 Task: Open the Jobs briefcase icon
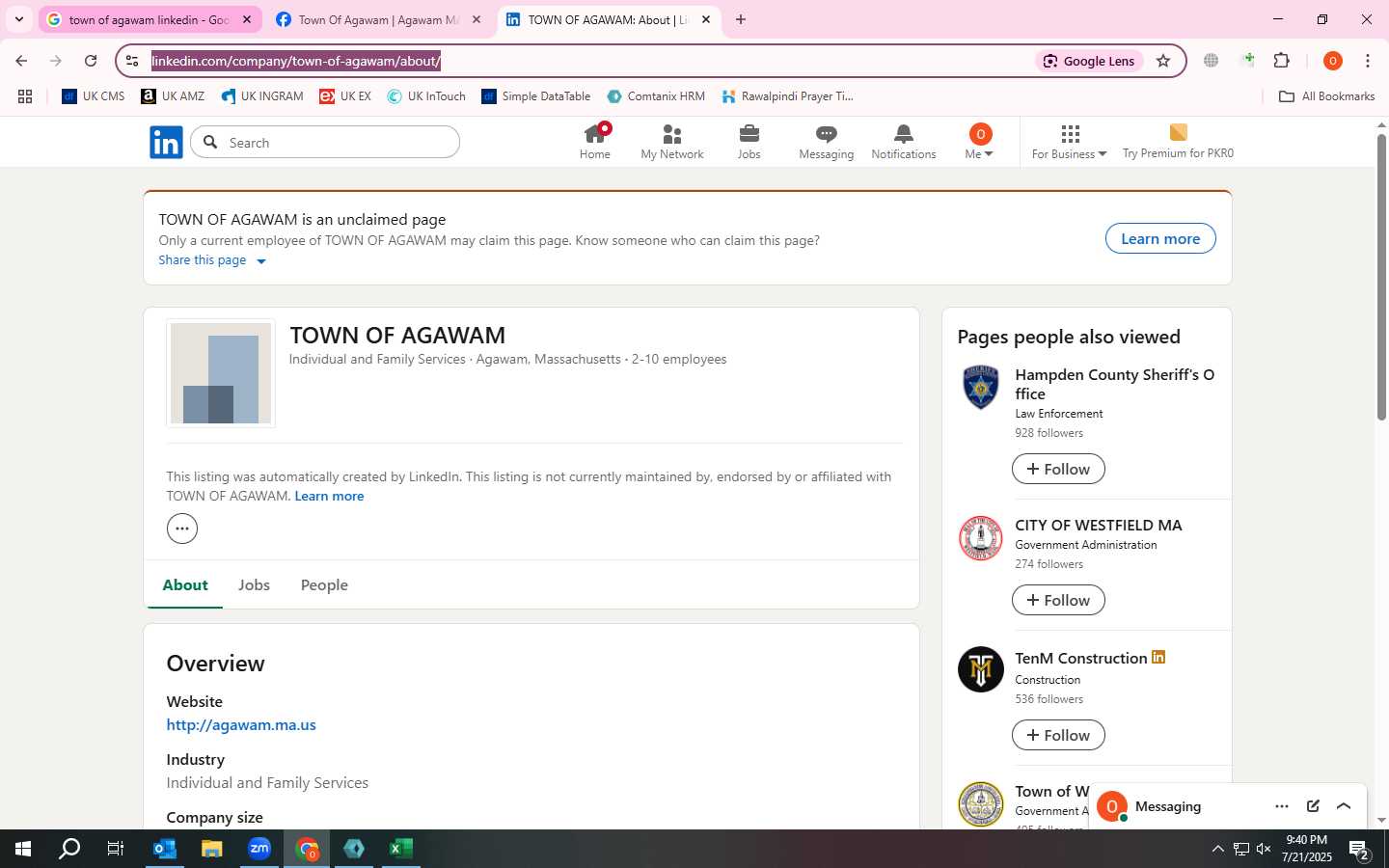click(749, 142)
